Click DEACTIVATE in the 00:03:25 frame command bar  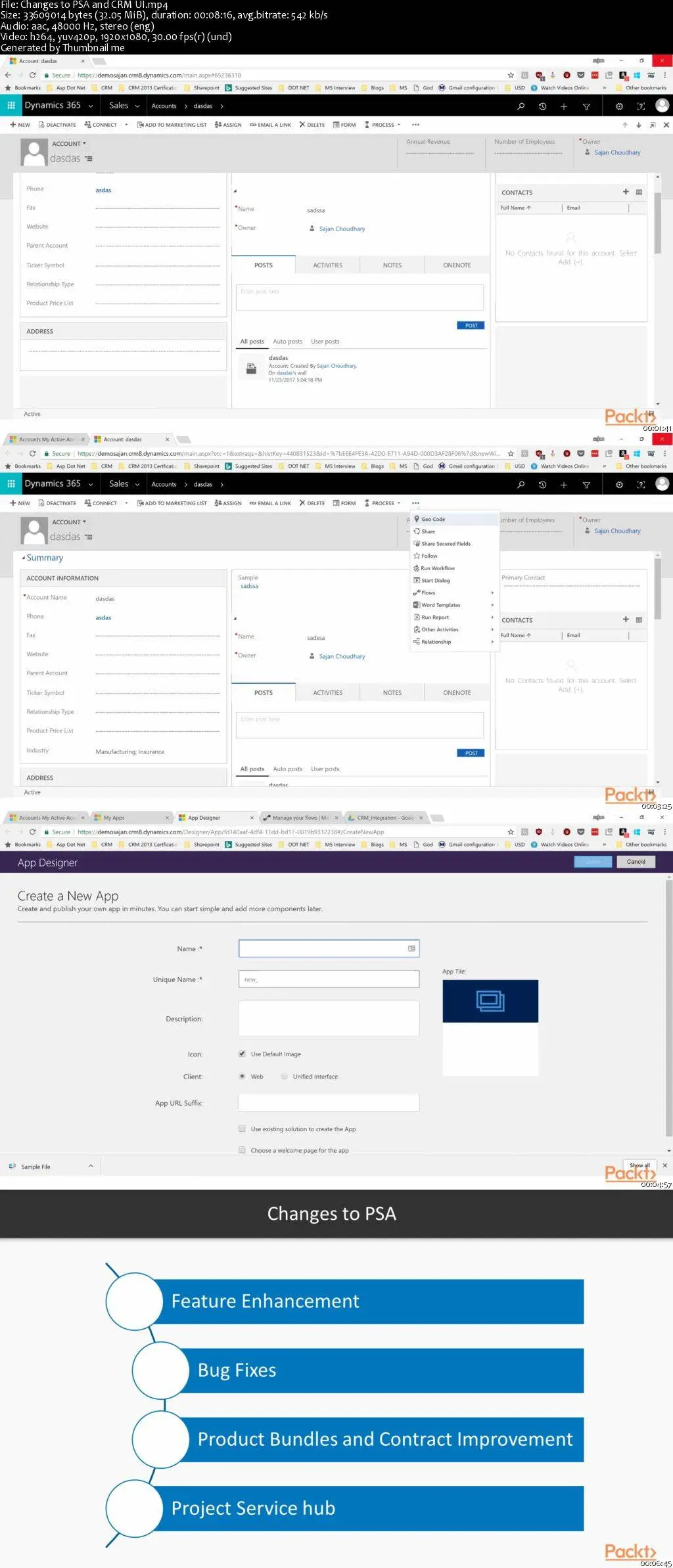(x=57, y=503)
